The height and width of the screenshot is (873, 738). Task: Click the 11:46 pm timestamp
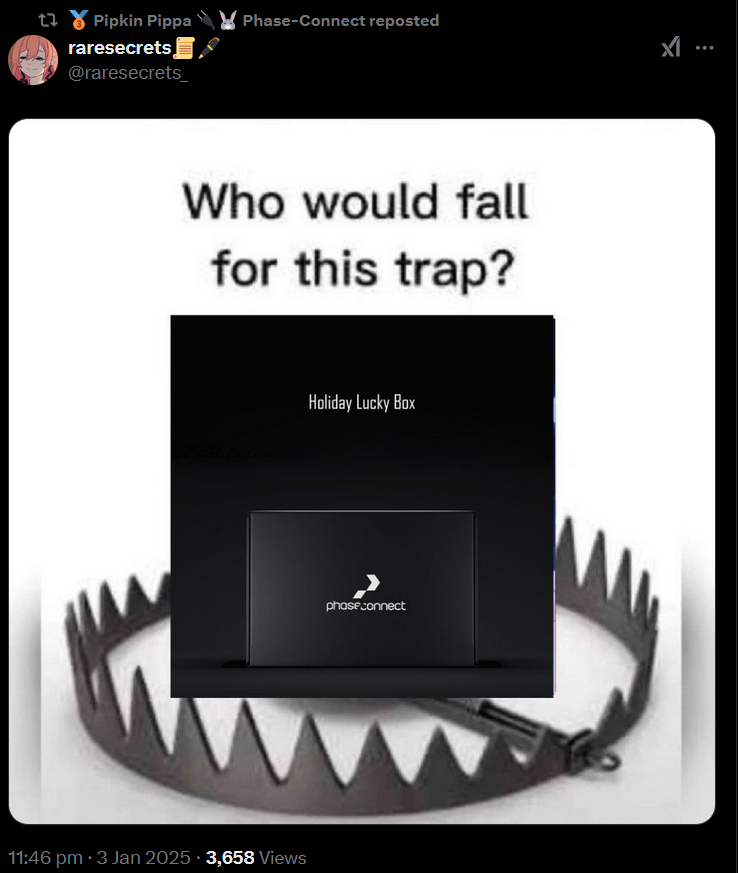[x=46, y=857]
